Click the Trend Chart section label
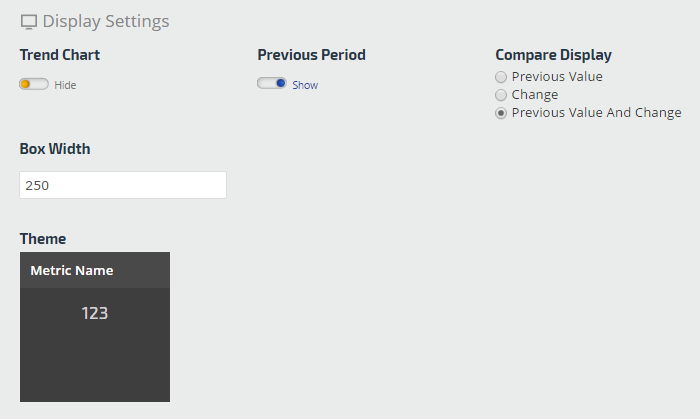 tap(60, 55)
